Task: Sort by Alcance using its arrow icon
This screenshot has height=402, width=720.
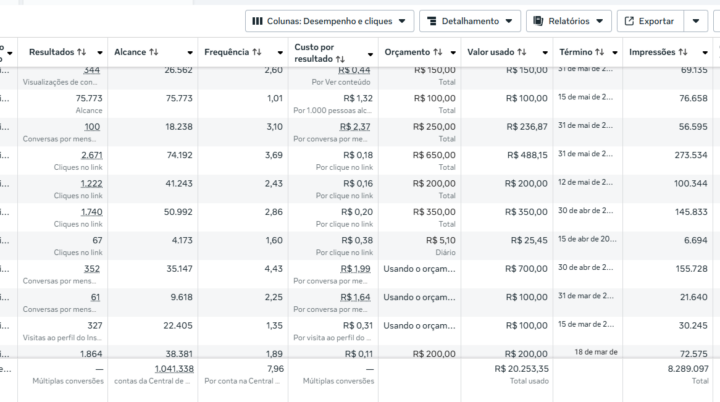Action: 153,52
